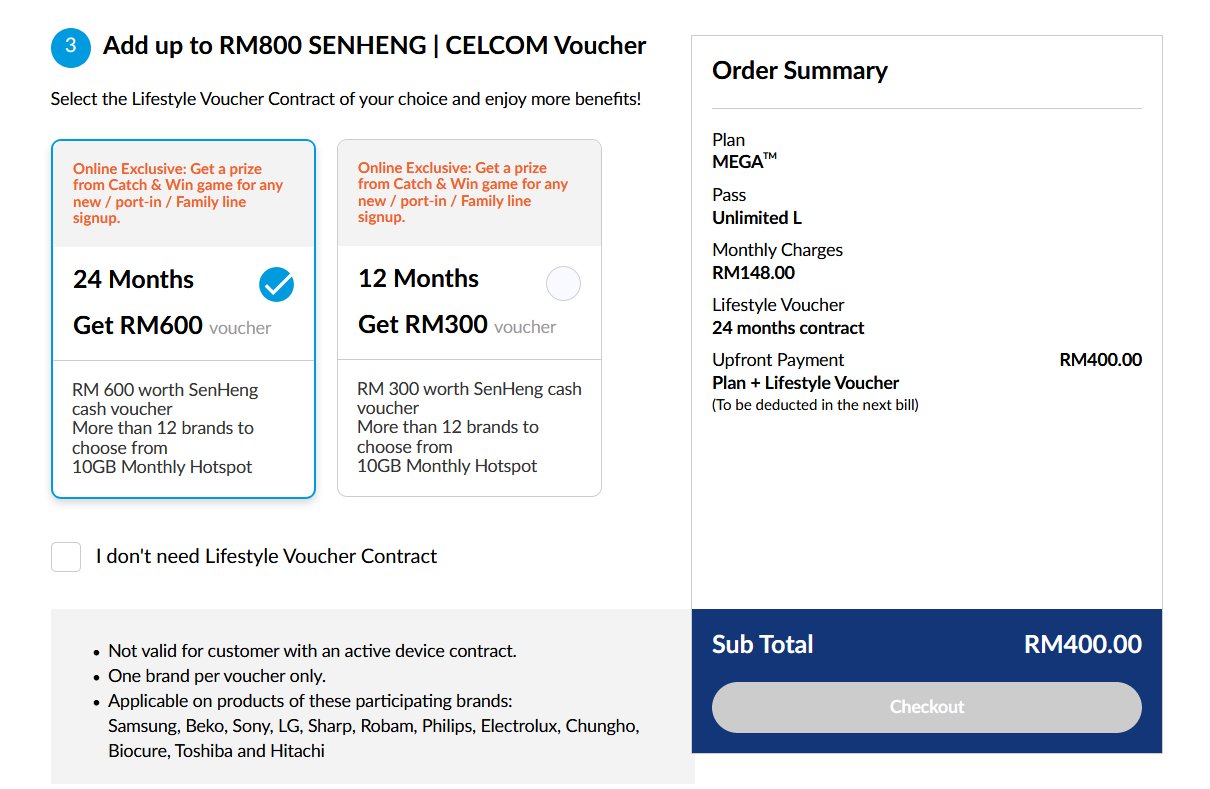Click RM 300 worth SenHeng cash voucher description

(469, 398)
